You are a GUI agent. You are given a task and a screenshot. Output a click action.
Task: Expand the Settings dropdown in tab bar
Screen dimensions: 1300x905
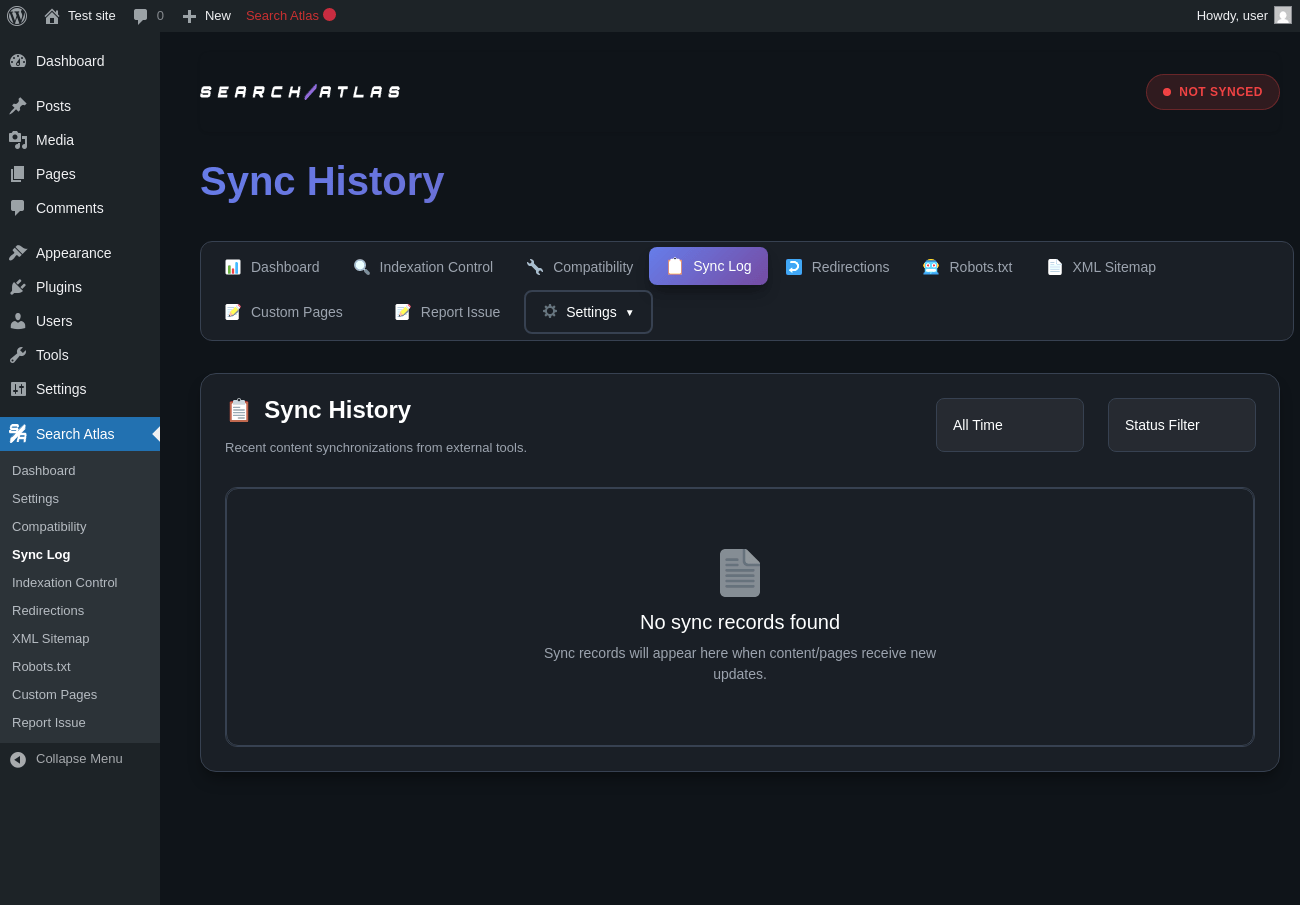pyautogui.click(x=588, y=312)
